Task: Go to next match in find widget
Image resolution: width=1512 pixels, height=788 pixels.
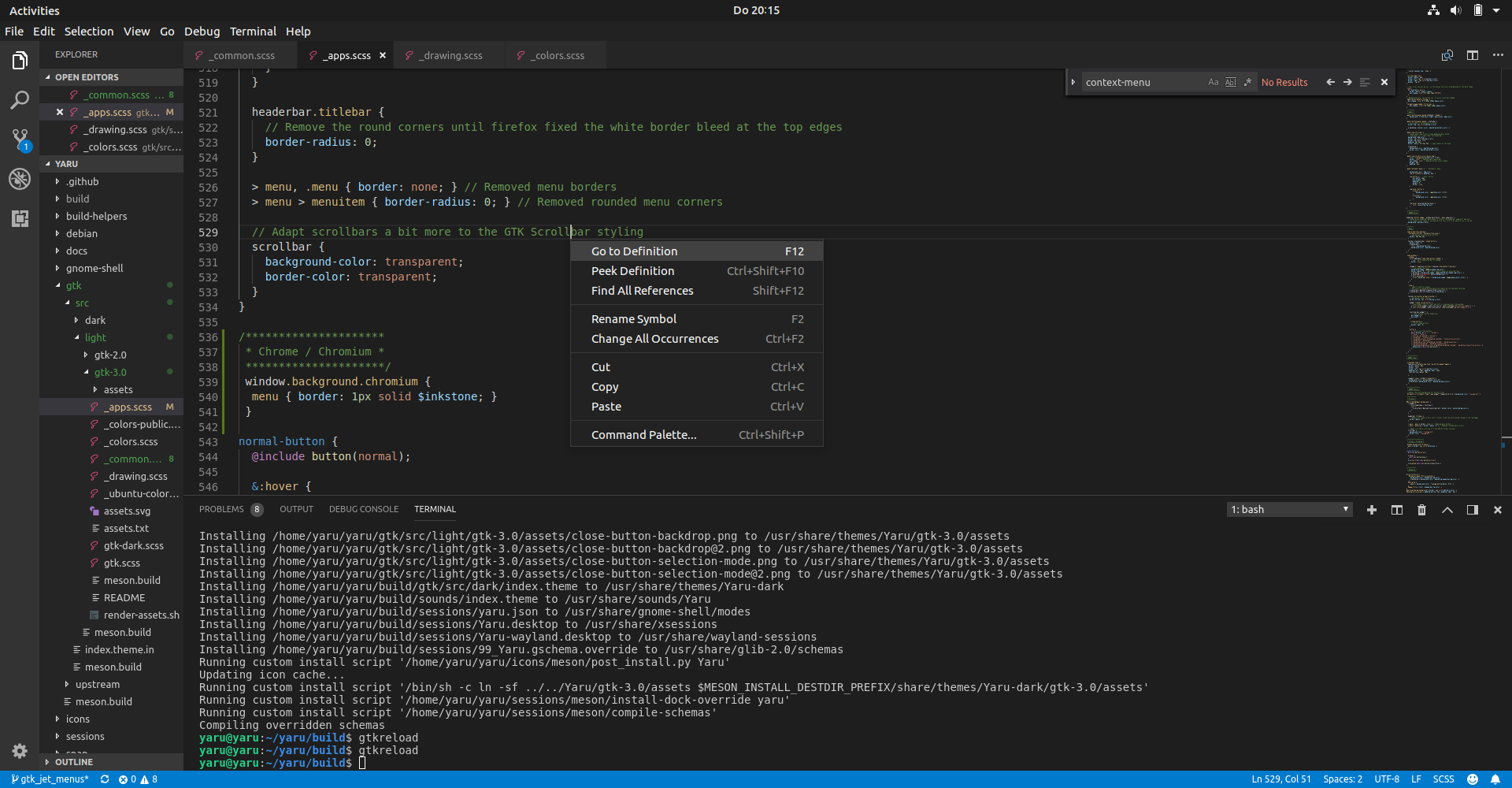Action: click(1347, 82)
